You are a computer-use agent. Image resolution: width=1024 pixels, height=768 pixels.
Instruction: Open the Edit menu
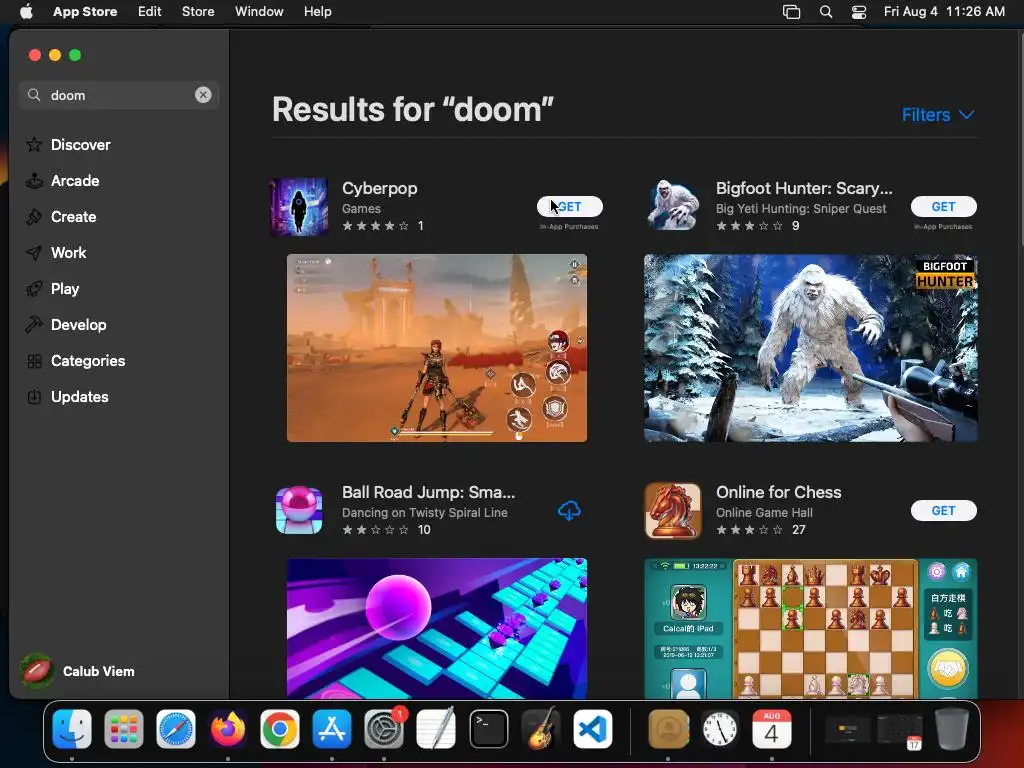[150, 12]
